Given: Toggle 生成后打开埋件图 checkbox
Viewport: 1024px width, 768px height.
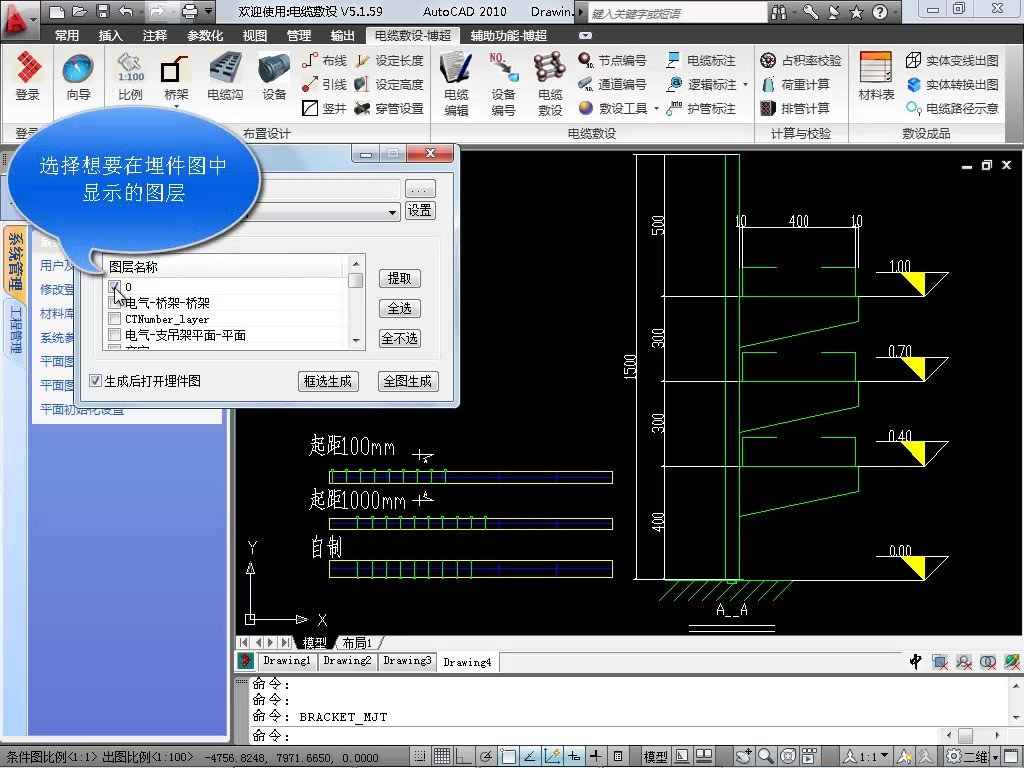Looking at the screenshot, I should pyautogui.click(x=95, y=381).
